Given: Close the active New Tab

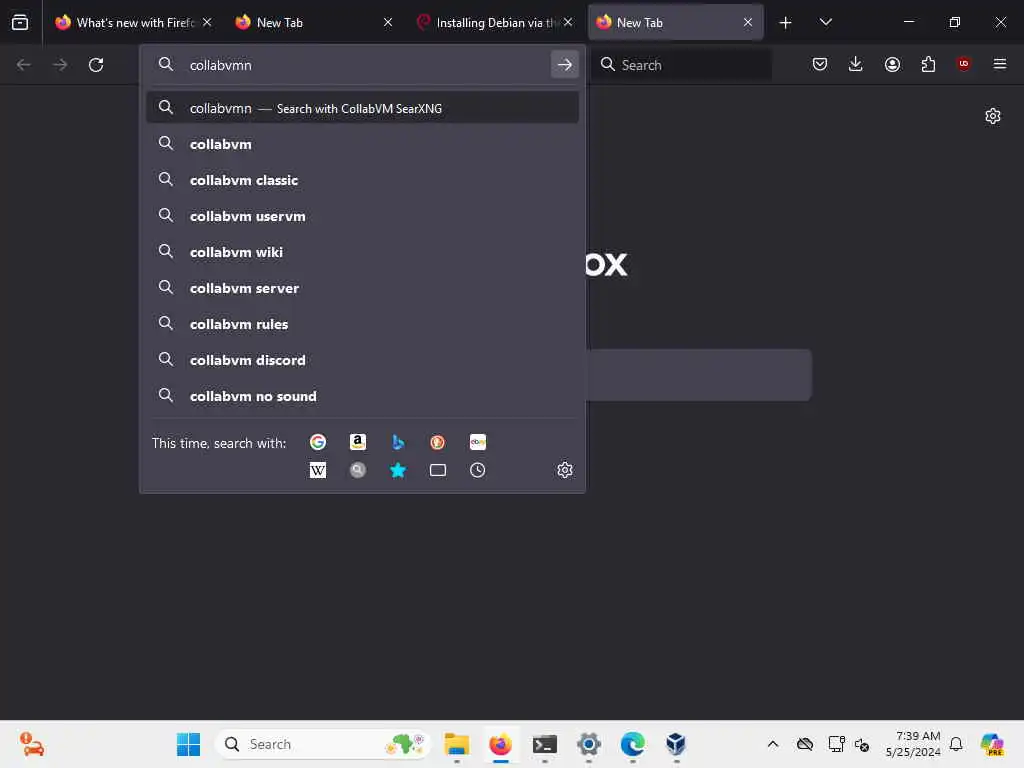Looking at the screenshot, I should [x=748, y=22].
